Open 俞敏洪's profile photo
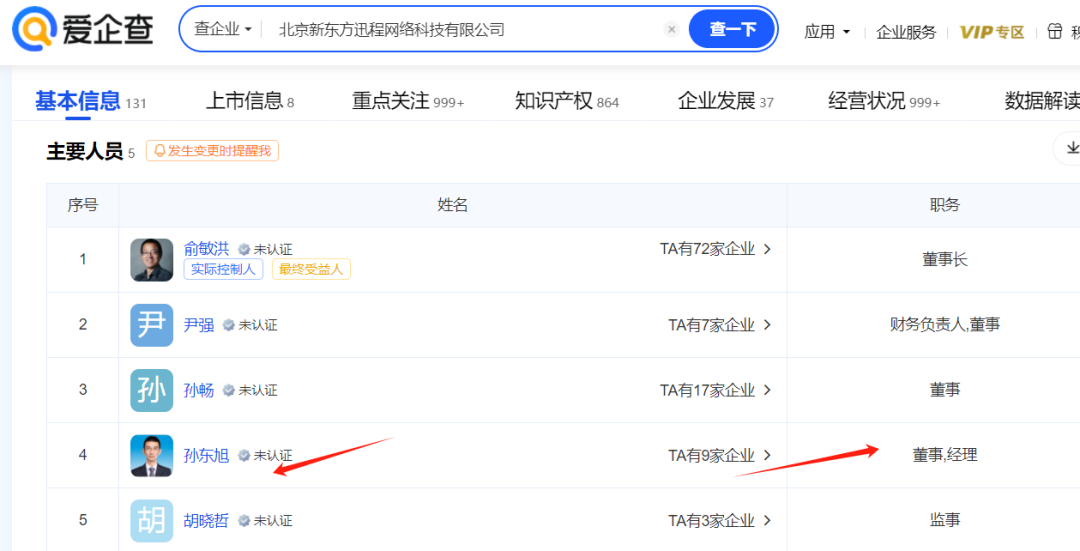This screenshot has width=1080, height=551. pyautogui.click(x=152, y=260)
